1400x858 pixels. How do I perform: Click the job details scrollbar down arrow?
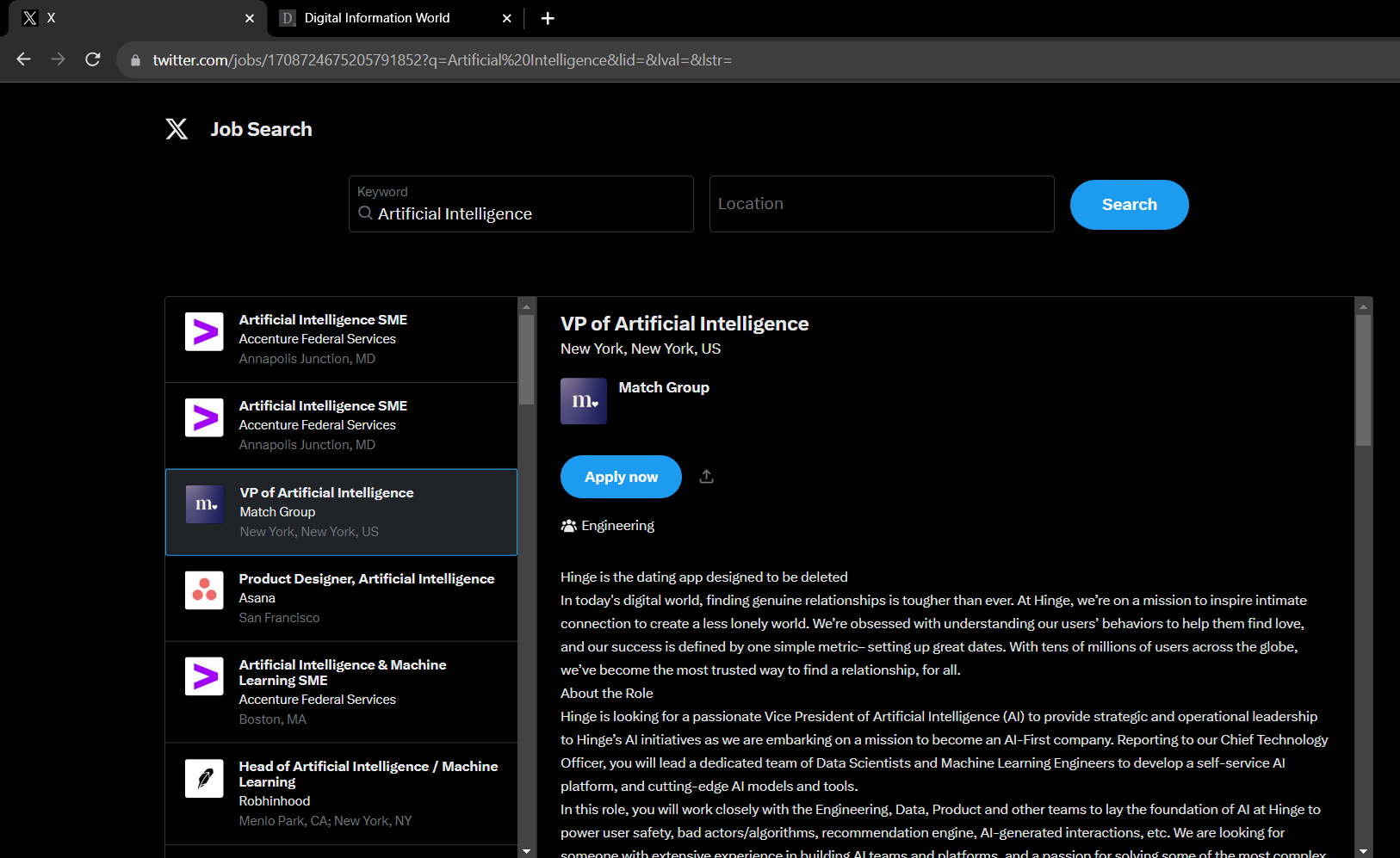1363,851
